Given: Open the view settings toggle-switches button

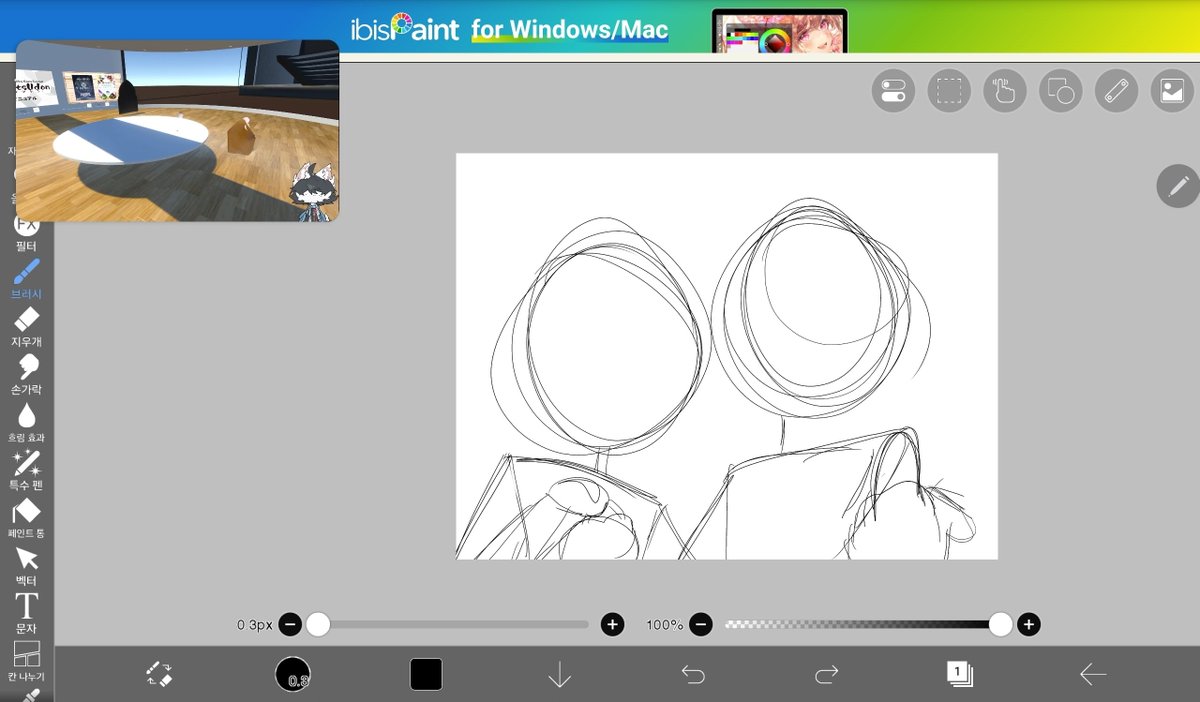Looking at the screenshot, I should pyautogui.click(x=893, y=91).
